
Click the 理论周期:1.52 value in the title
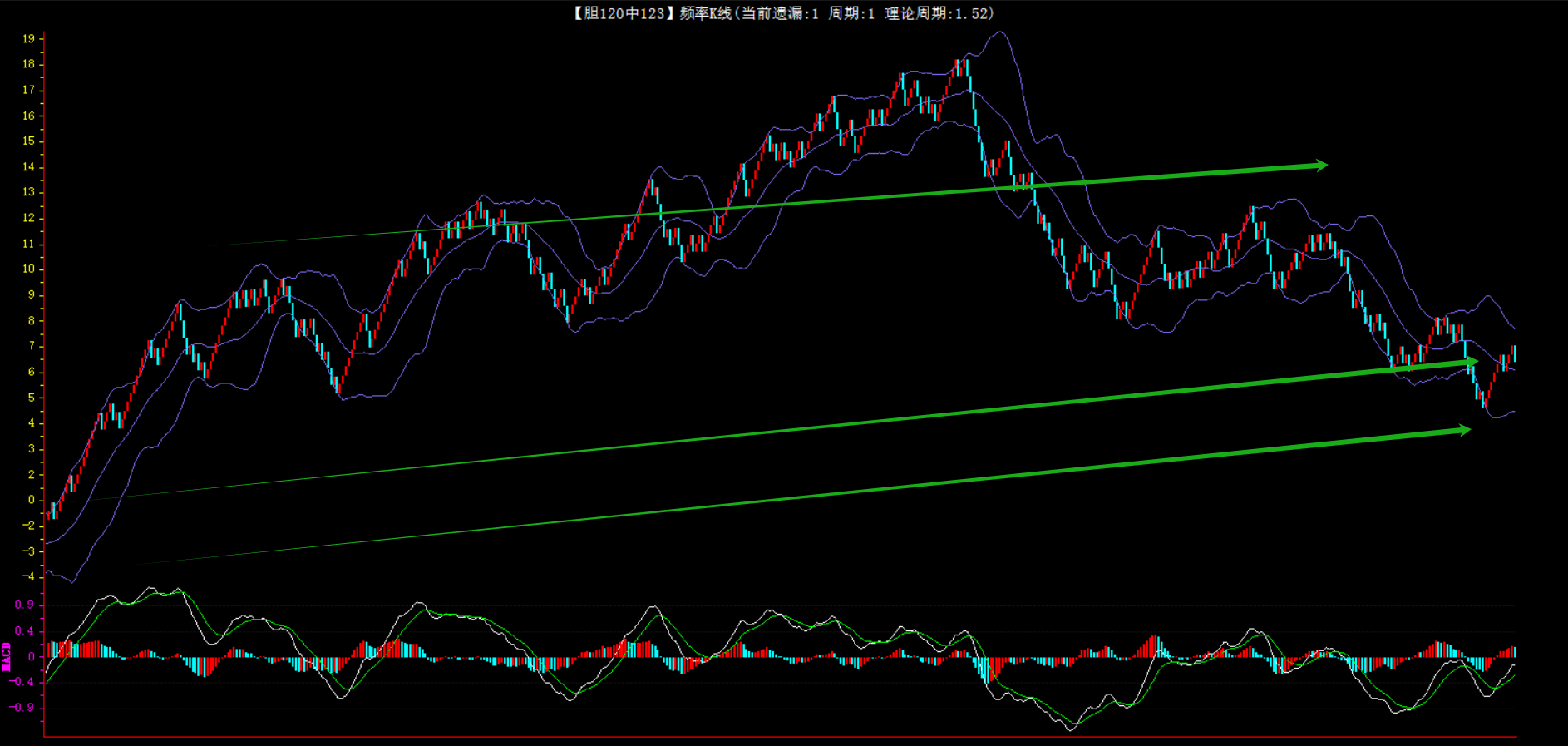938,13
